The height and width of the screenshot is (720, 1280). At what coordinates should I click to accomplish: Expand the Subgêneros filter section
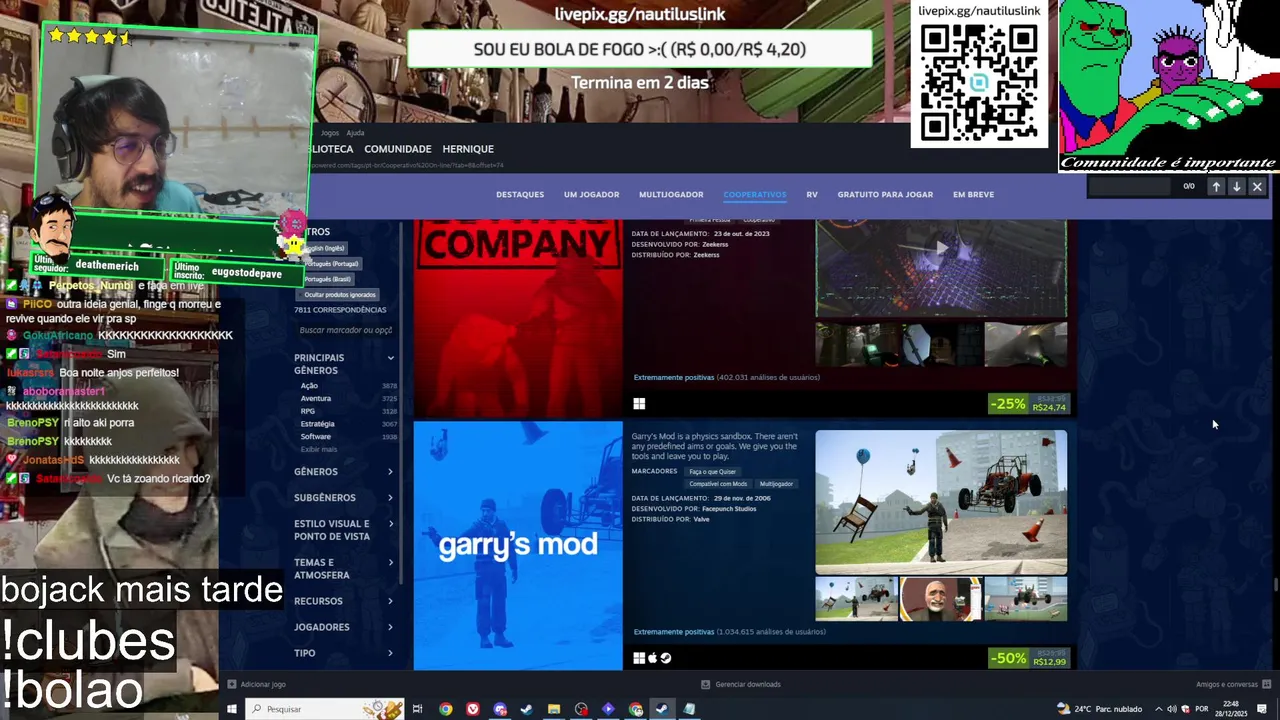(345, 498)
